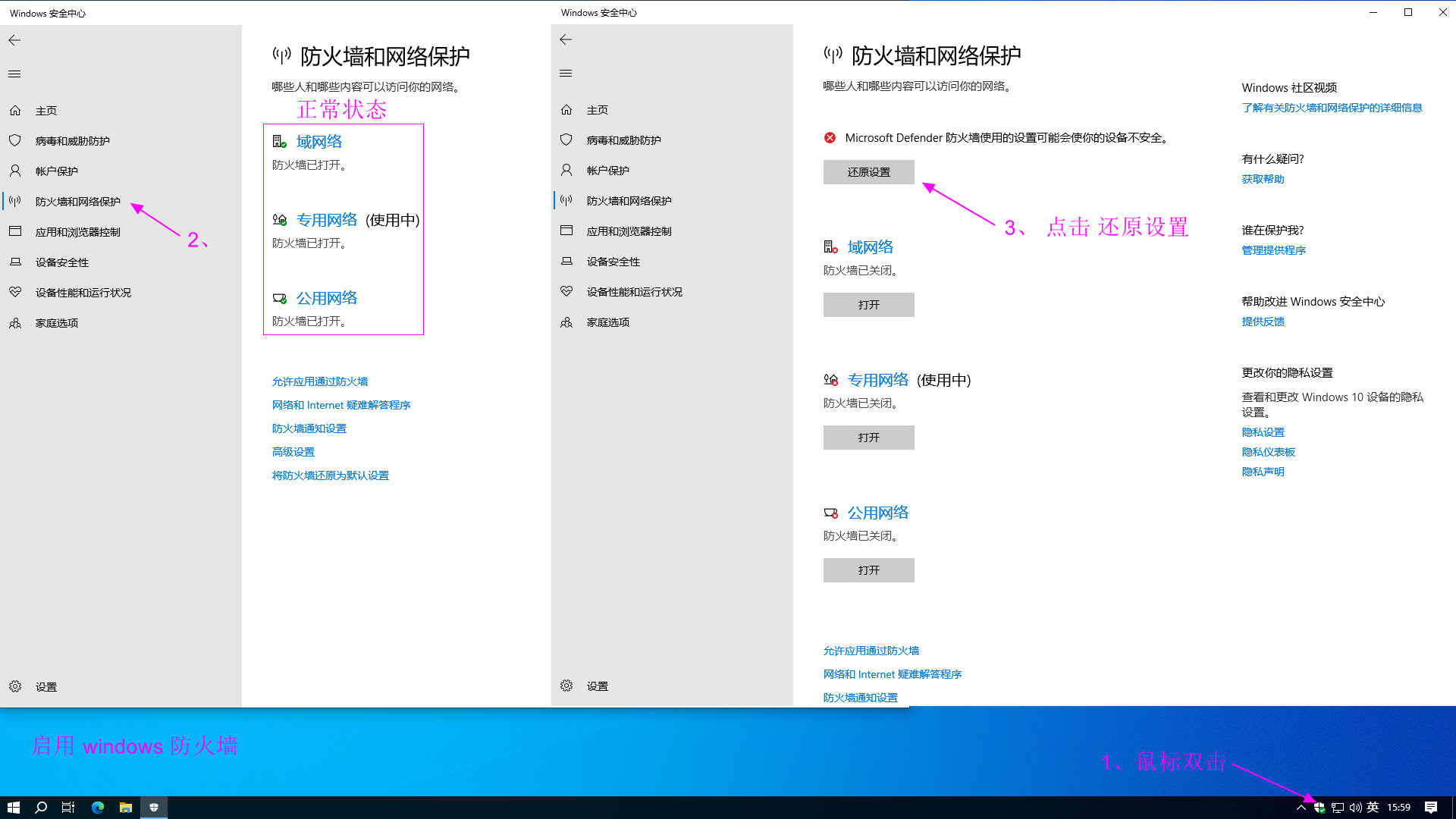This screenshot has width=1456, height=819.
Task: Click 打开 button under 域网络
Action: pos(868,305)
